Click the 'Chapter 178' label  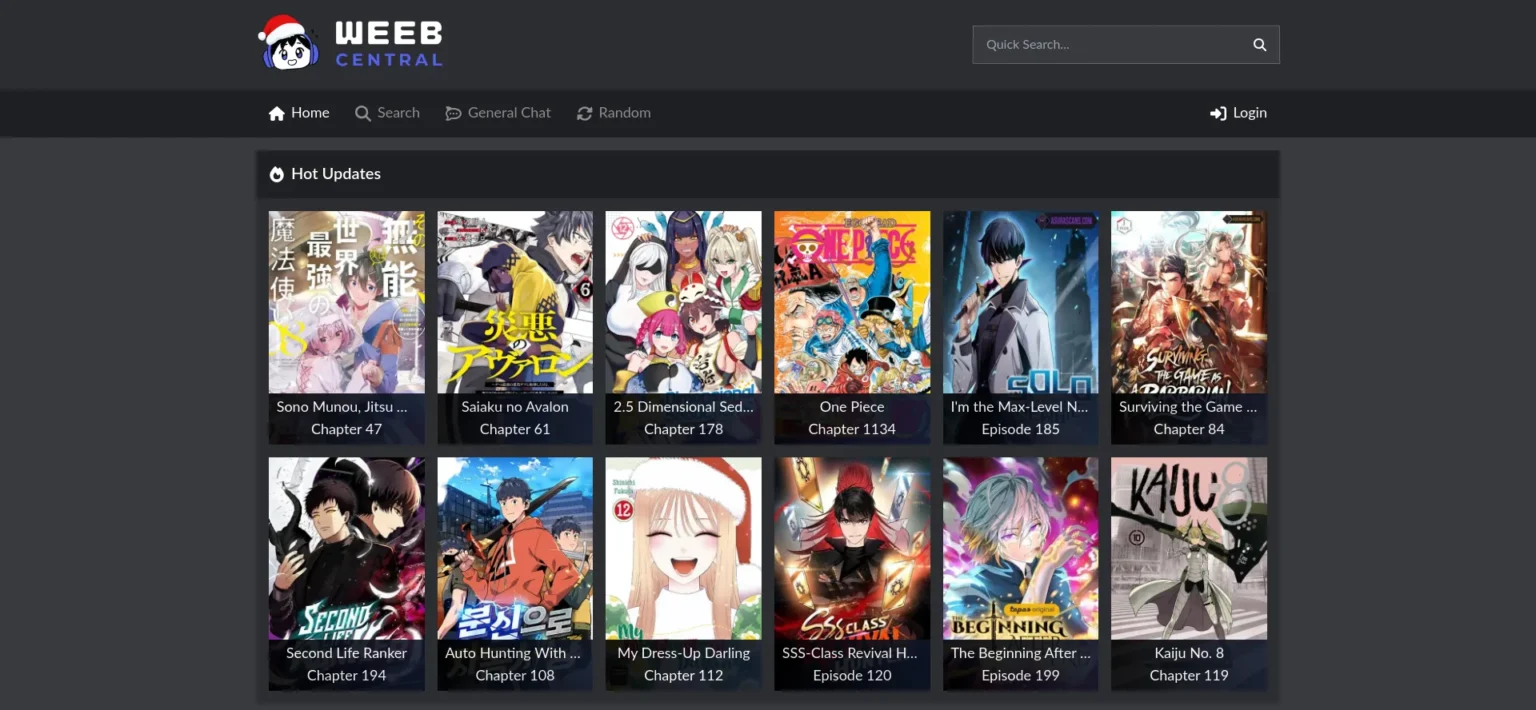[x=684, y=429]
